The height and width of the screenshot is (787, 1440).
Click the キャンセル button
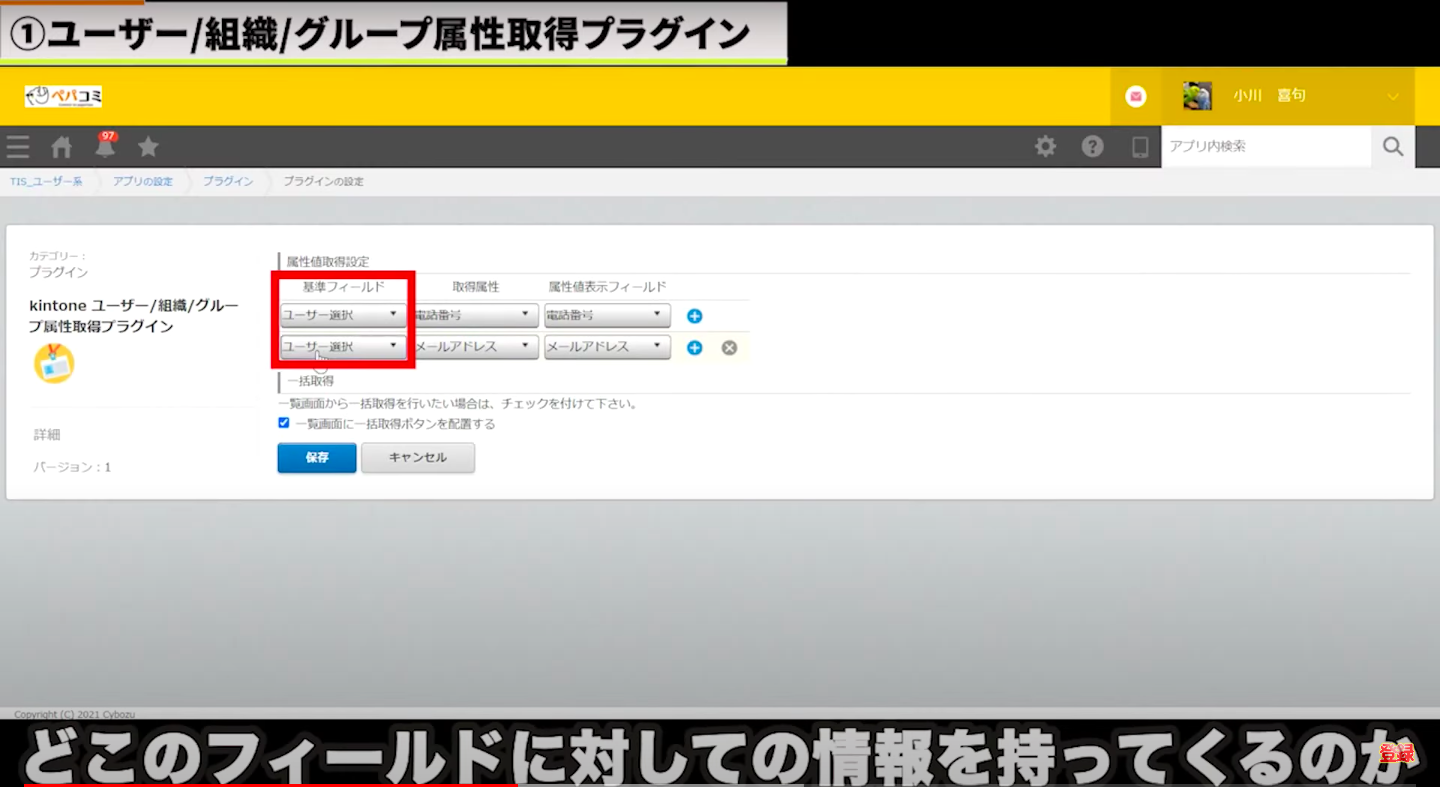[x=417, y=458]
